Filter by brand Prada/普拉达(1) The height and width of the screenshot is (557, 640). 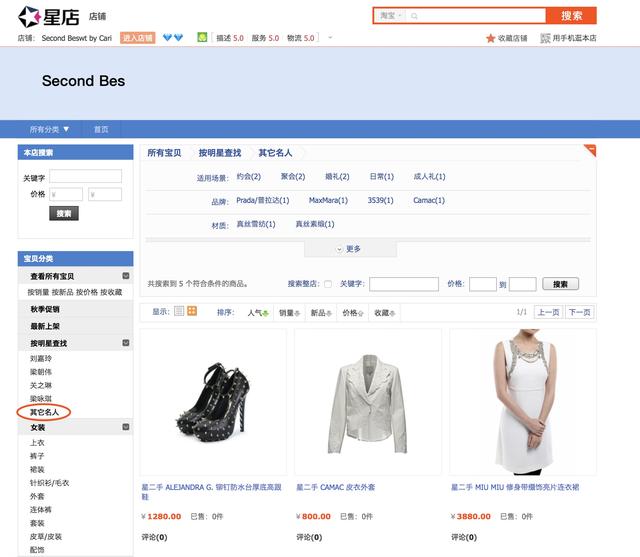click(x=263, y=200)
